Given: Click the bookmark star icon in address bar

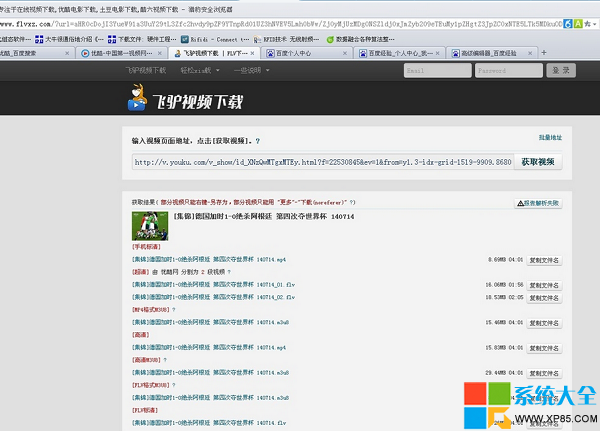Looking at the screenshot, I should click(x=587, y=24).
